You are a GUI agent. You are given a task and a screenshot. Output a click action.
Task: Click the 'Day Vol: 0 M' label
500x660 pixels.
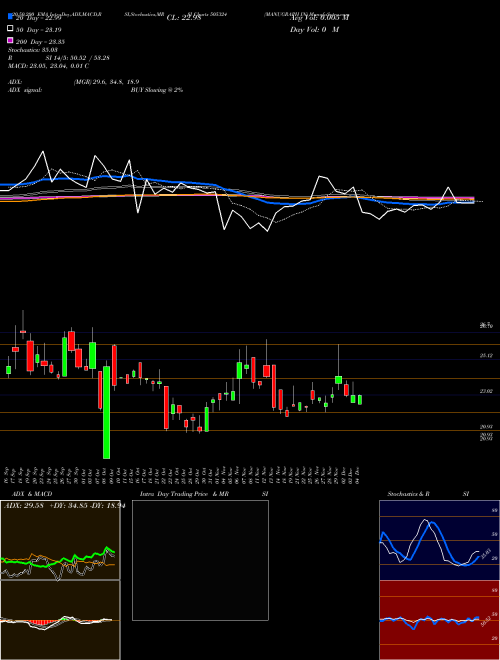pos(314,30)
